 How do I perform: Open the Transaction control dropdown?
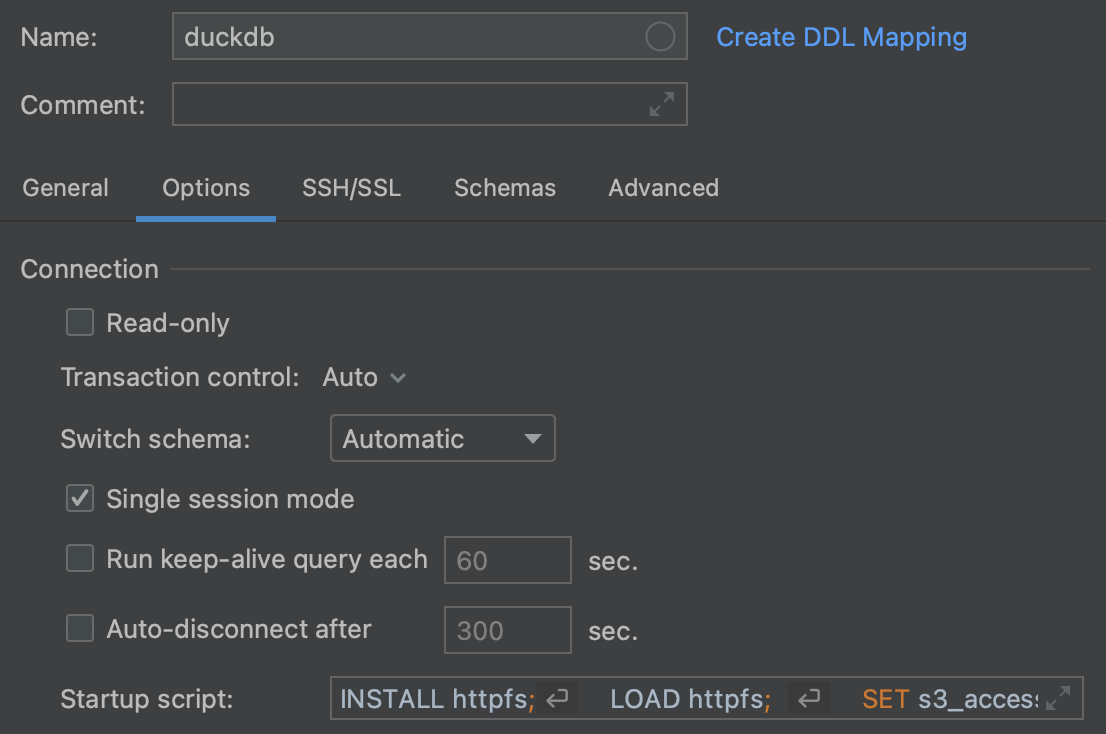363,377
